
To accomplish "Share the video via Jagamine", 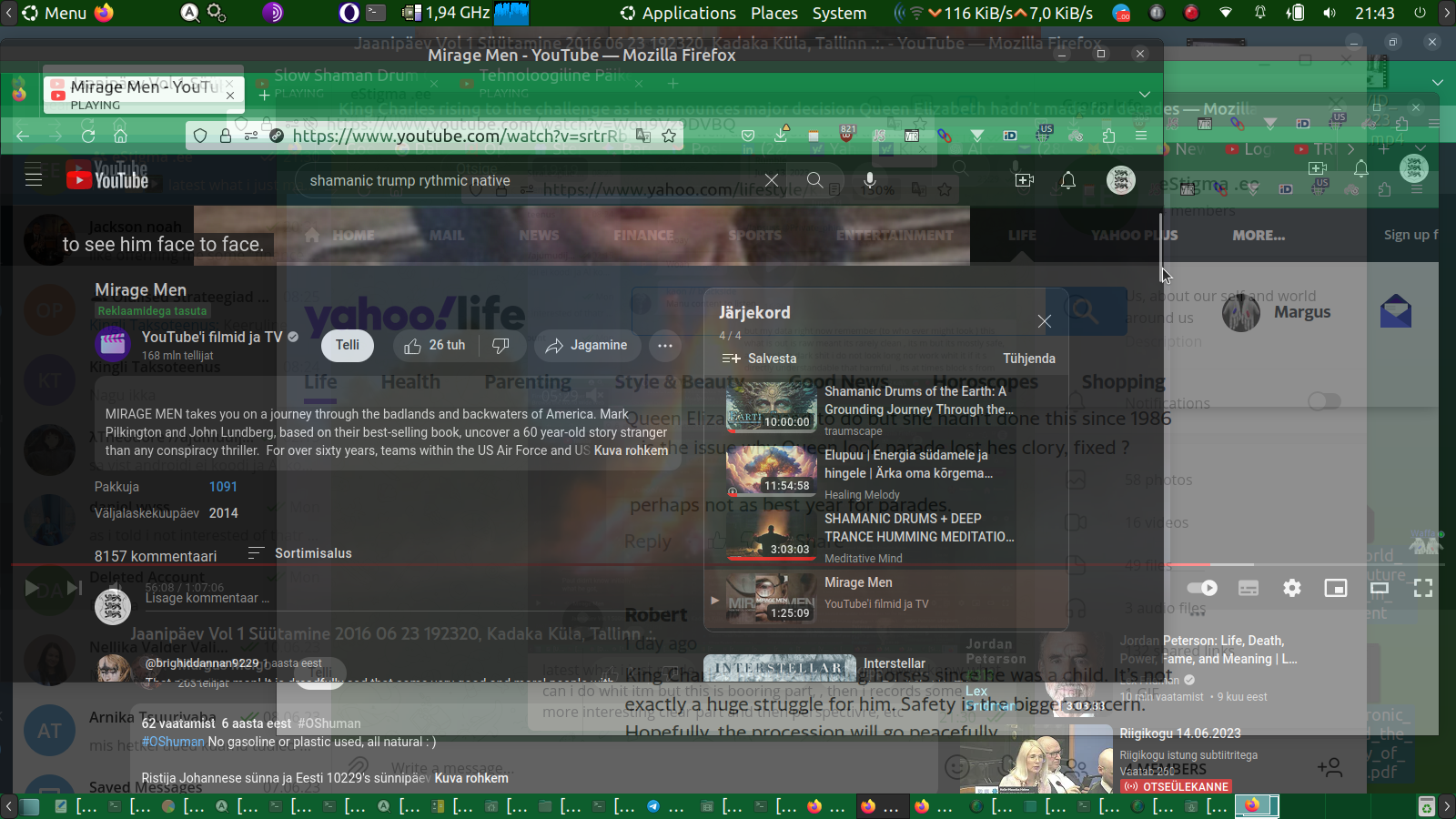I will pyautogui.click(x=587, y=346).
